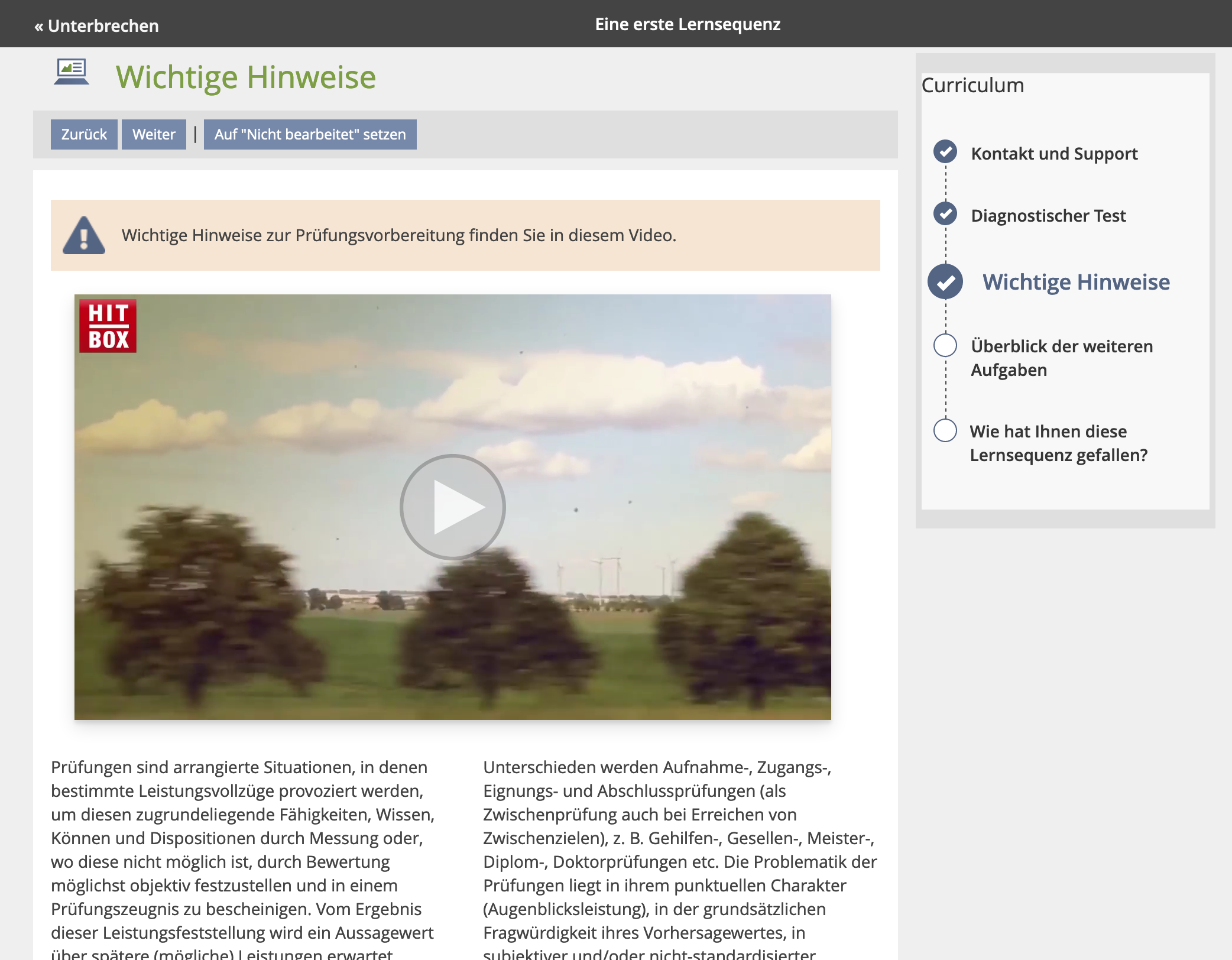Play the video with center play button

click(x=453, y=507)
